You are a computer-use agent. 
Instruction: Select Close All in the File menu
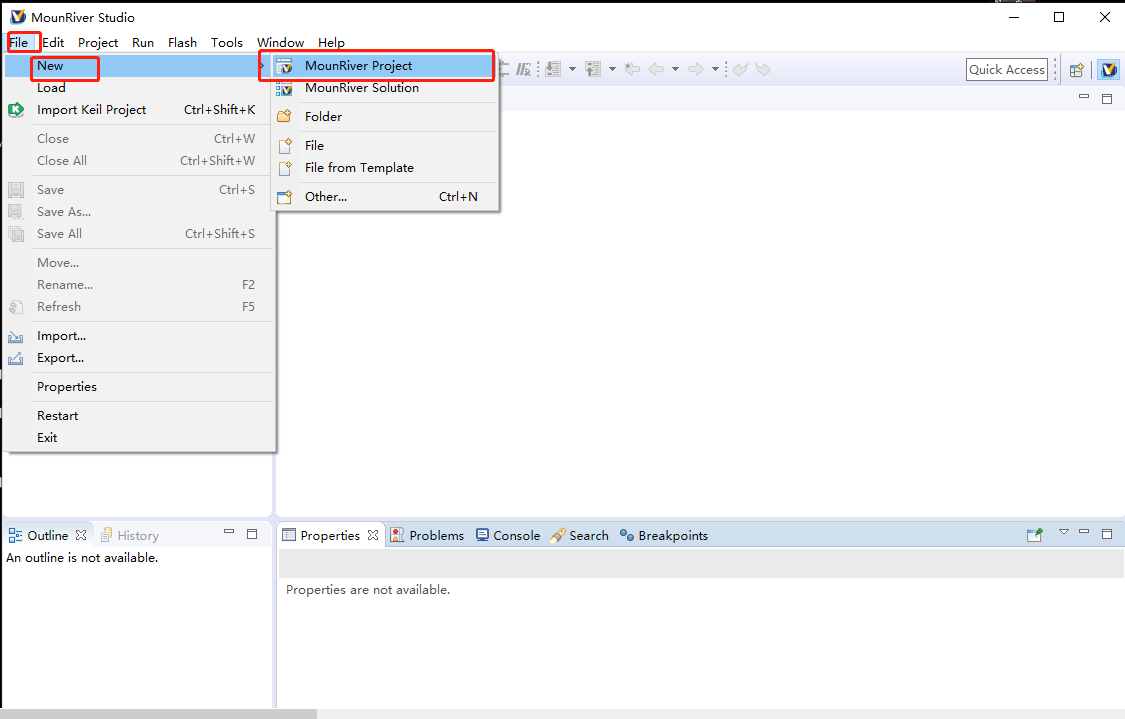(139, 161)
